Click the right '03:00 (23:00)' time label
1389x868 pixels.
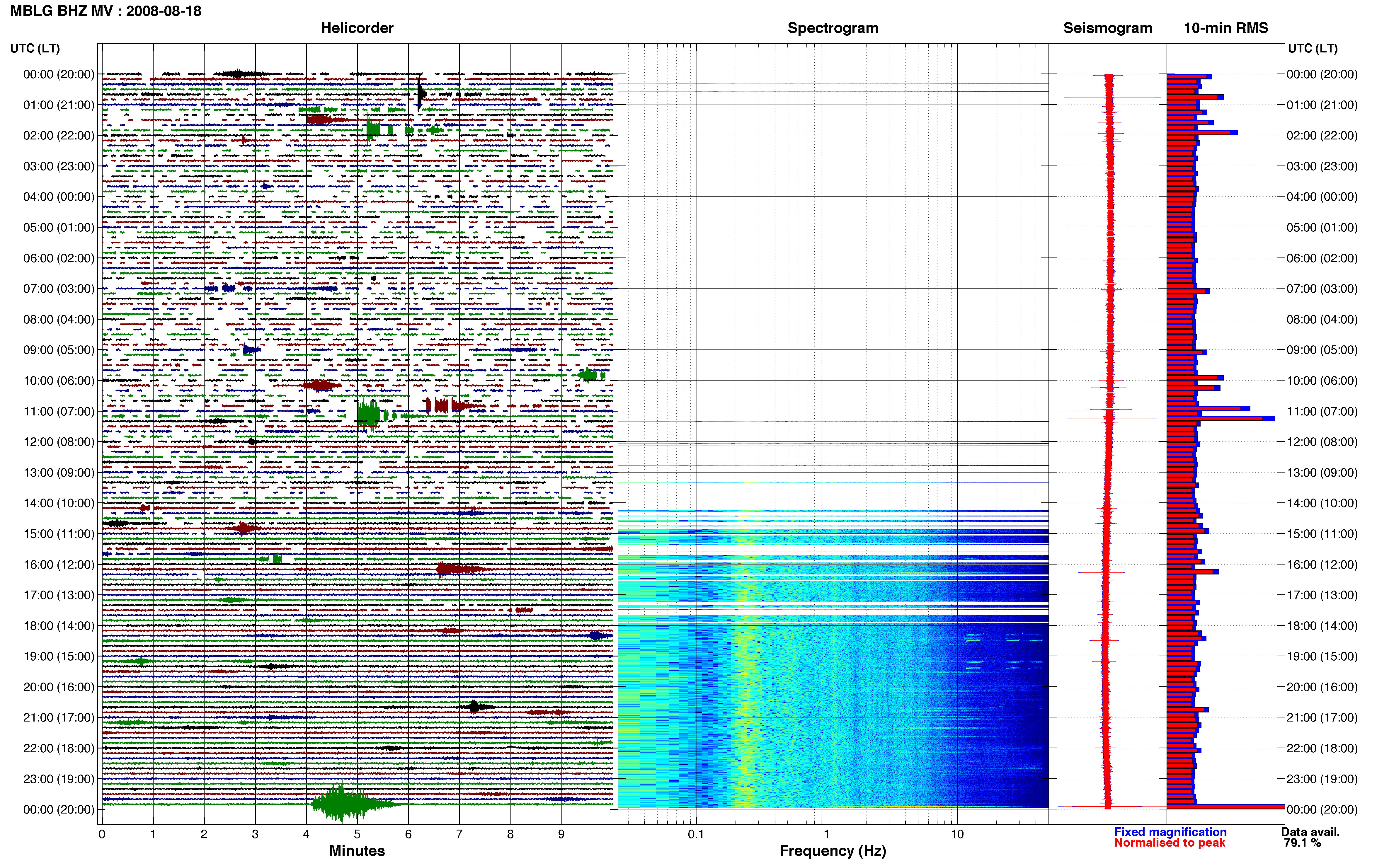[x=1322, y=166]
